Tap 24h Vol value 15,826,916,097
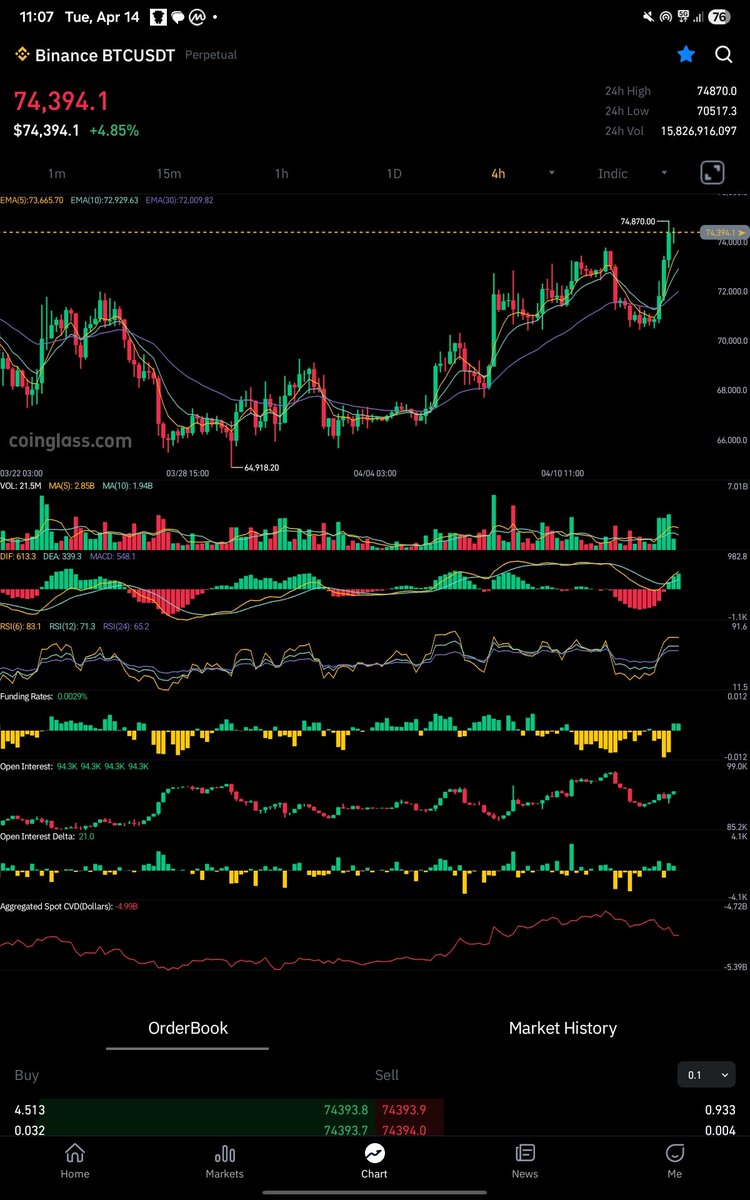Image resolution: width=750 pixels, height=1200 pixels. (698, 131)
